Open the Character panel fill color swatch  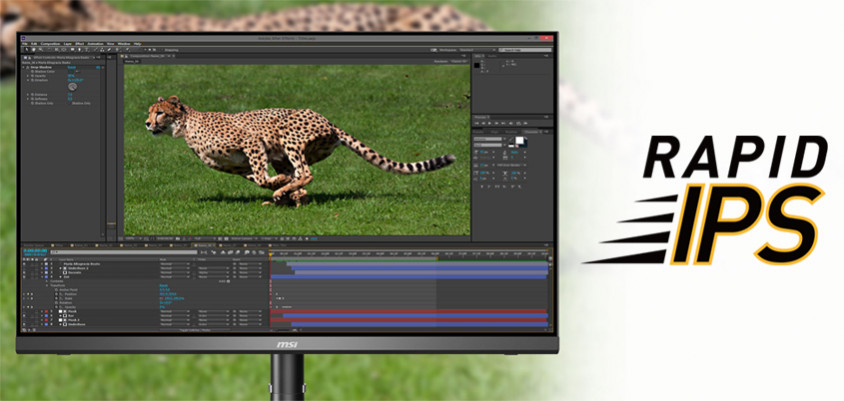point(520,140)
